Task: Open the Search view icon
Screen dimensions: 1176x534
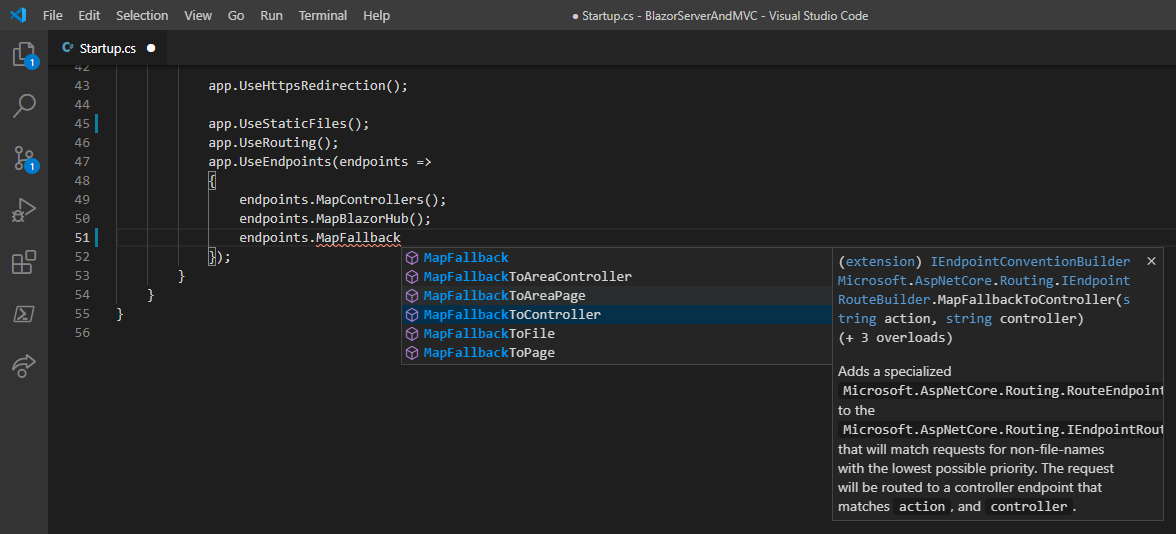Action: (x=24, y=106)
